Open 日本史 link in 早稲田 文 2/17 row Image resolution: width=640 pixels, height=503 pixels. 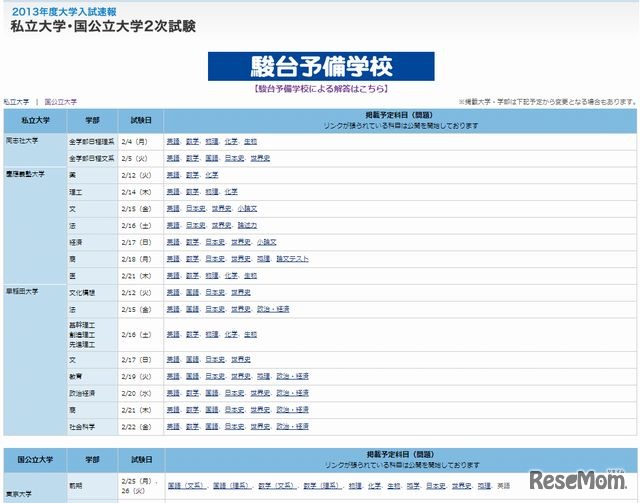pos(215,360)
